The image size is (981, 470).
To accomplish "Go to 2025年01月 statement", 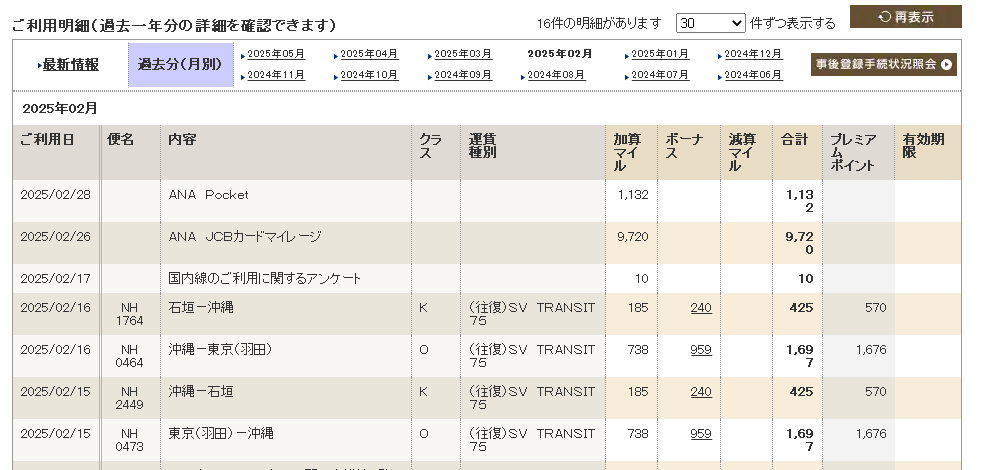I will (x=660, y=54).
